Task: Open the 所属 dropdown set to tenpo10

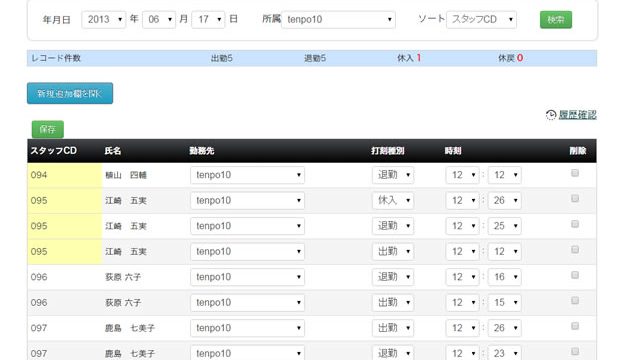Action: click(x=338, y=20)
